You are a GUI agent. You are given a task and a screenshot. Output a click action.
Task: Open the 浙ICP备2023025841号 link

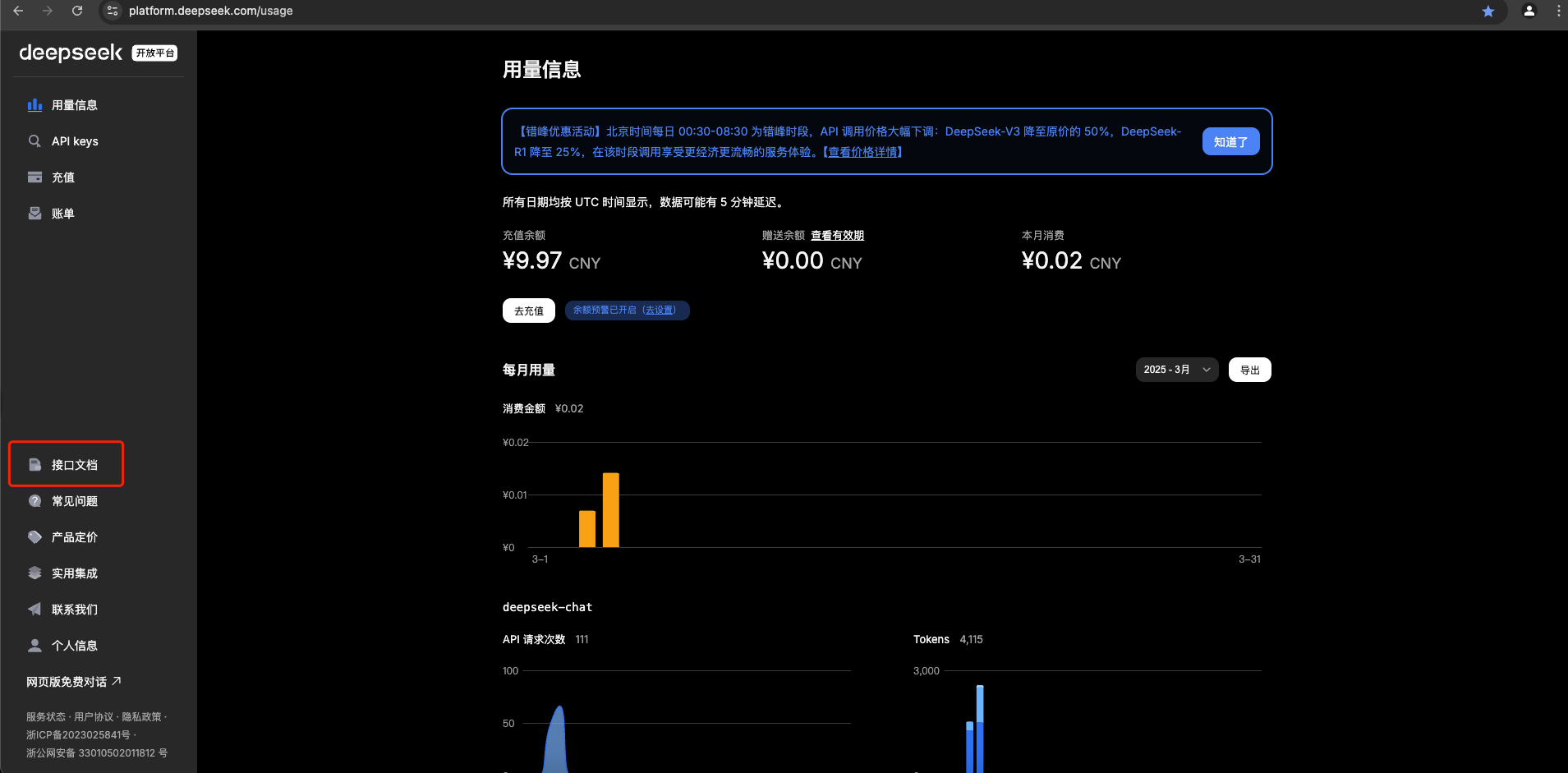tap(78, 735)
